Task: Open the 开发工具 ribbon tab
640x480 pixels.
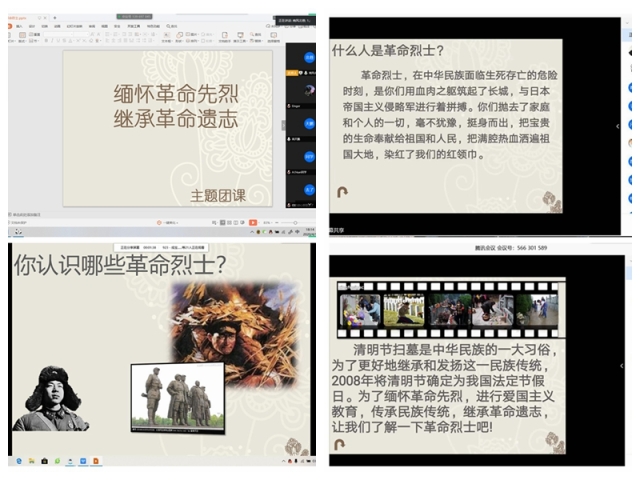Action: click(134, 26)
